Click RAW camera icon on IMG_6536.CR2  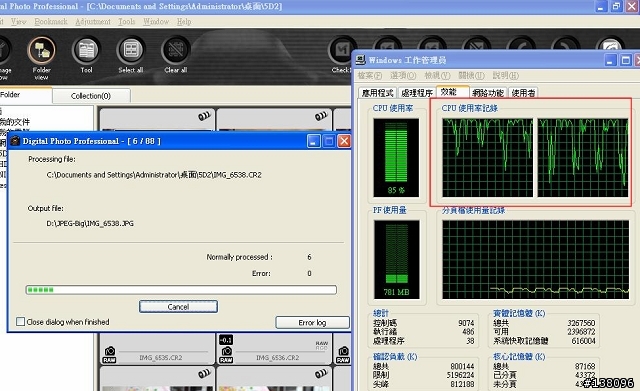coord(226,355)
